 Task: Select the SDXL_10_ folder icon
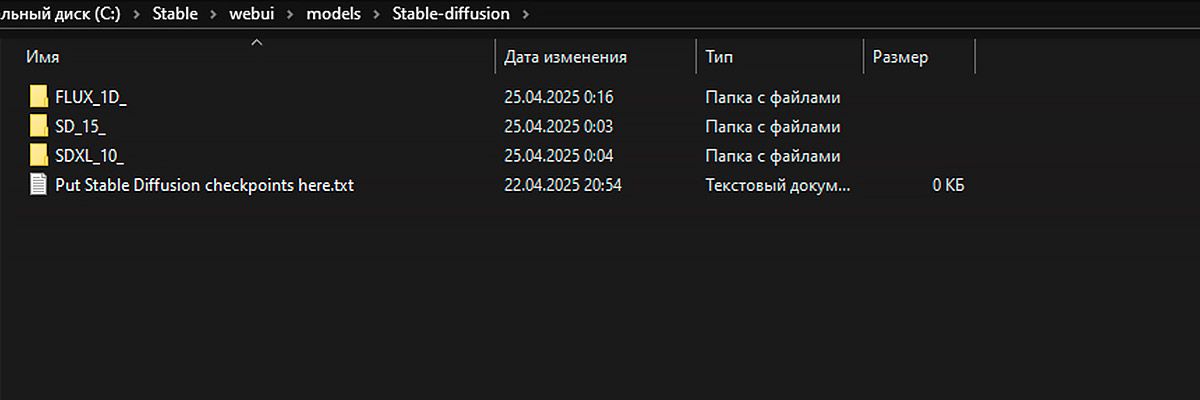pos(39,155)
